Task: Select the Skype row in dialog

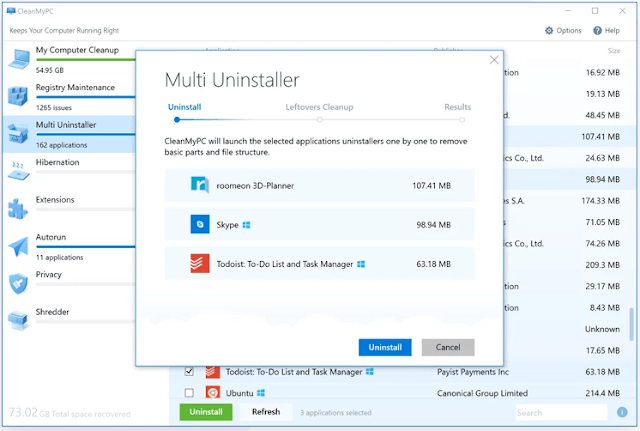Action: point(320,224)
